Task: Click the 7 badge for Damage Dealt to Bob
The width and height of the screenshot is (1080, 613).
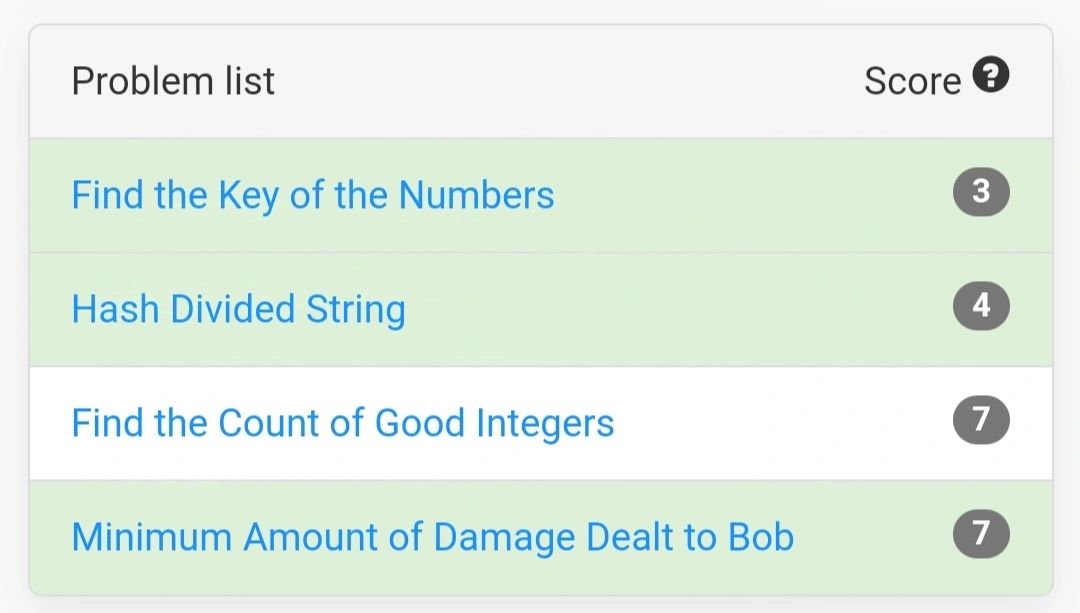Action: 981,534
